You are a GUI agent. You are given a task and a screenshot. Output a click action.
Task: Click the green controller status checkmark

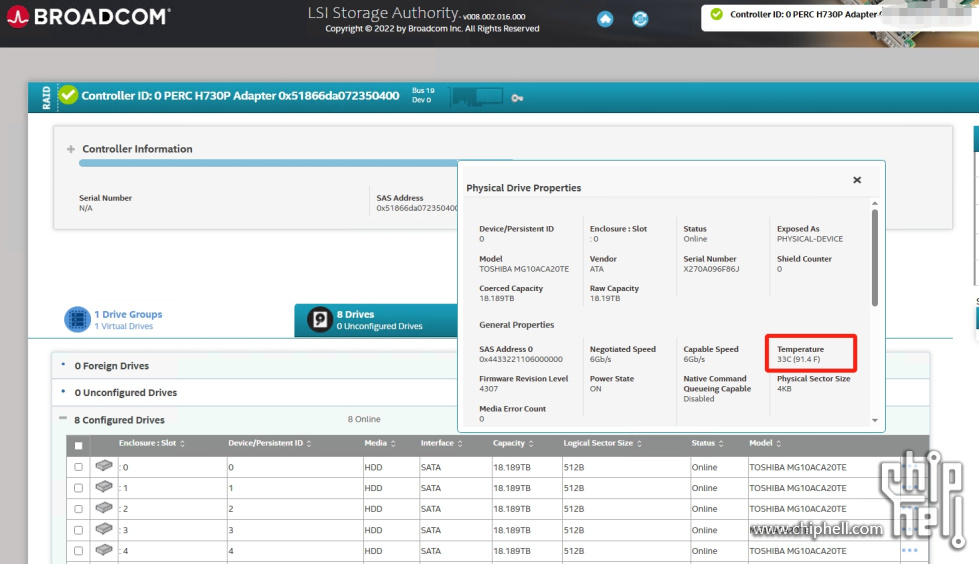(68, 96)
